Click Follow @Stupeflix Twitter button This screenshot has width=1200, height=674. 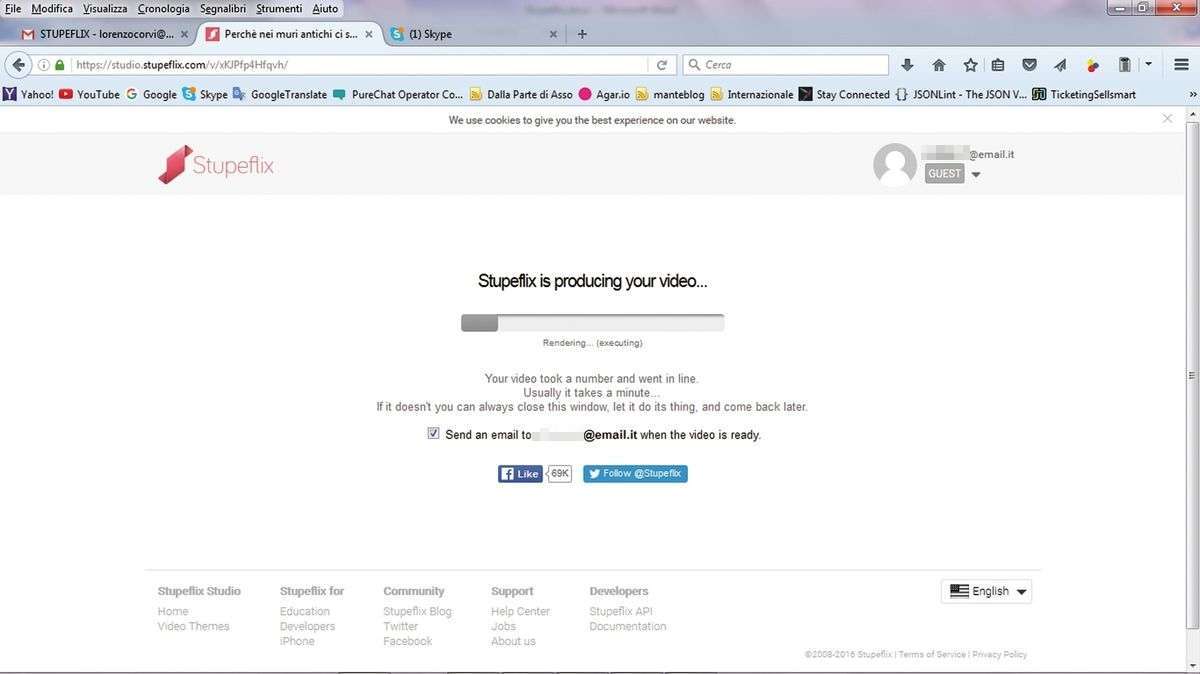pos(635,474)
